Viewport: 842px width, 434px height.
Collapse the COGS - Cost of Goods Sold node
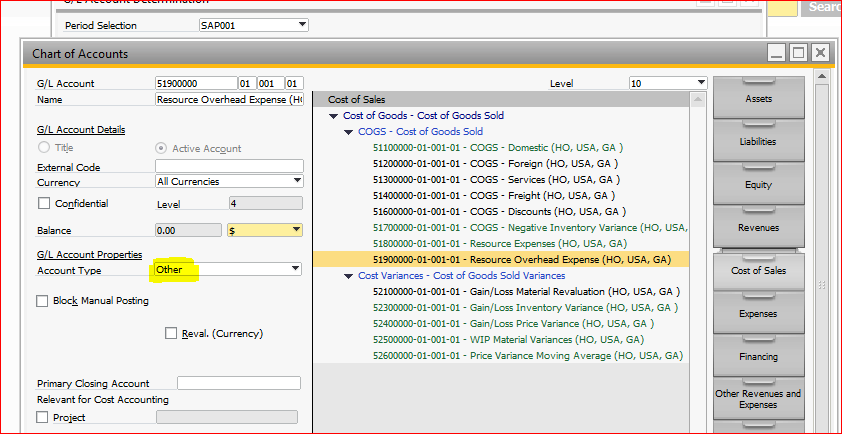pyautogui.click(x=348, y=132)
